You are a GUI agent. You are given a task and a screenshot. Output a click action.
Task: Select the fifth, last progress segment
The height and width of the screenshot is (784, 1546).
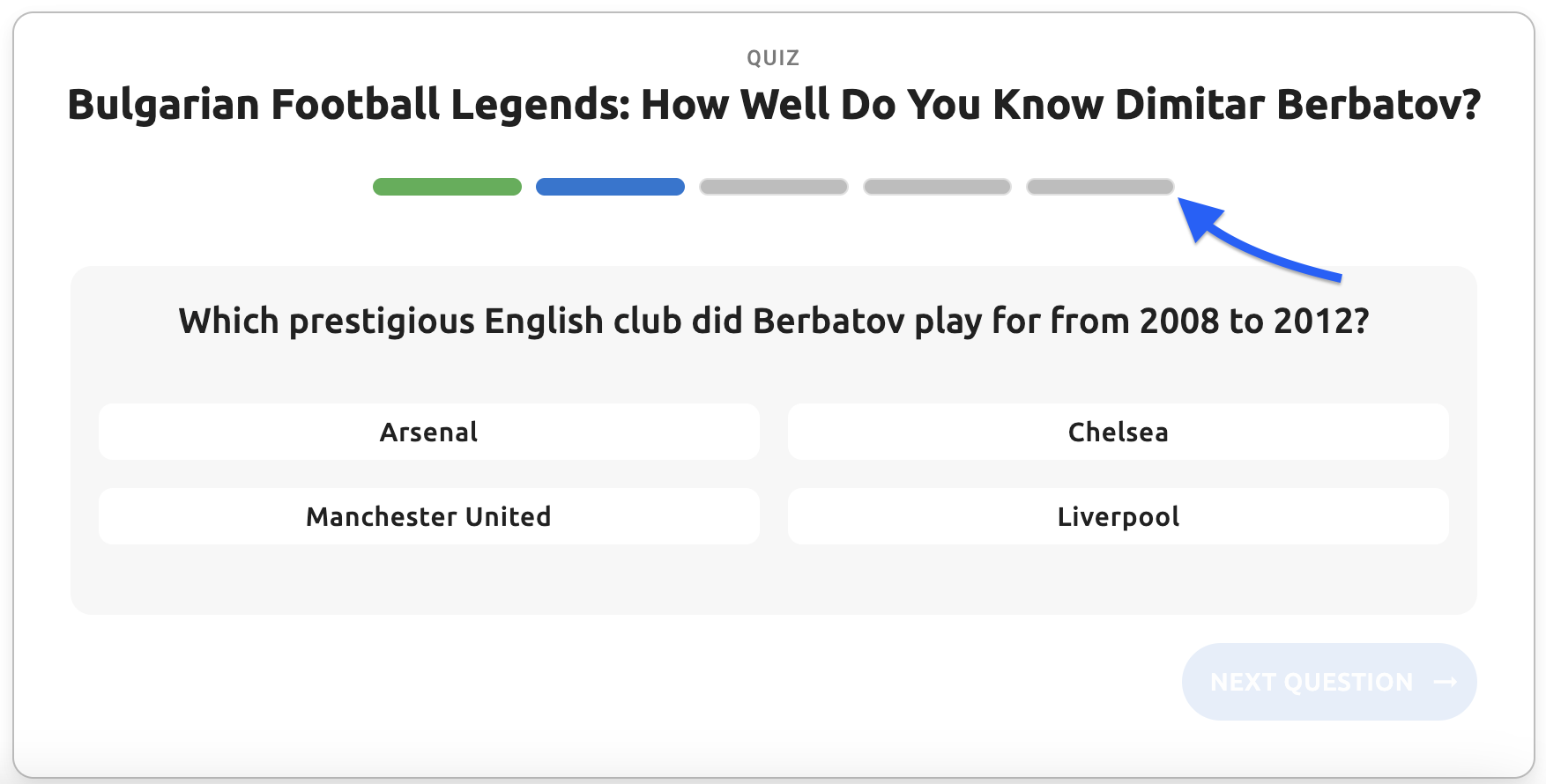(1100, 187)
